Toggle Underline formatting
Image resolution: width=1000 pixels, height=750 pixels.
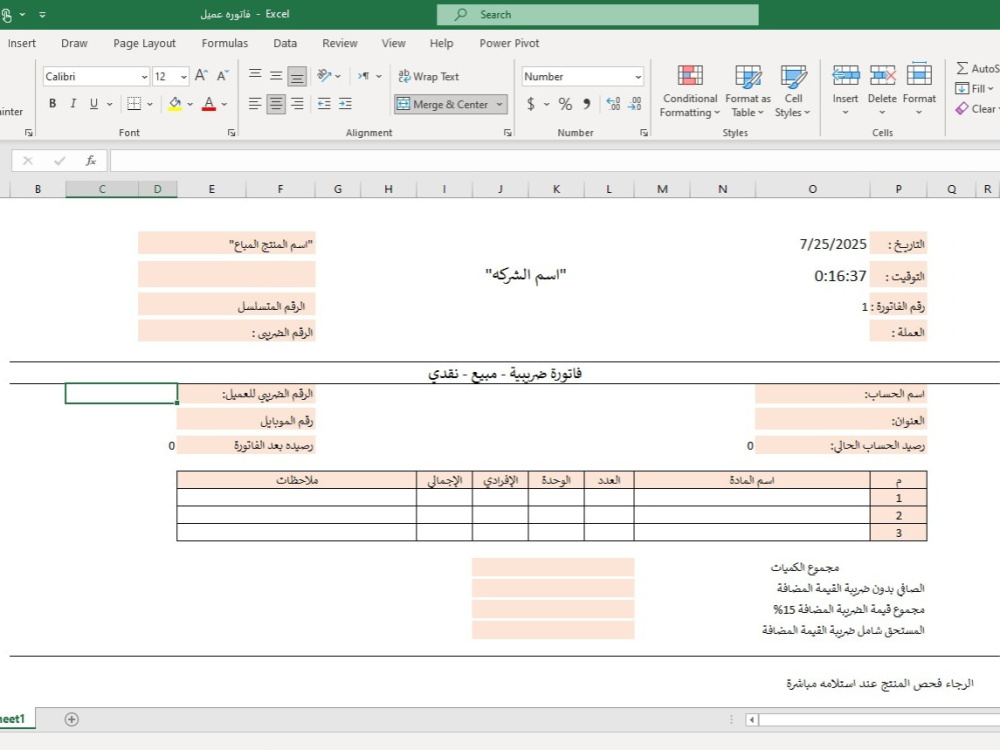click(94, 103)
